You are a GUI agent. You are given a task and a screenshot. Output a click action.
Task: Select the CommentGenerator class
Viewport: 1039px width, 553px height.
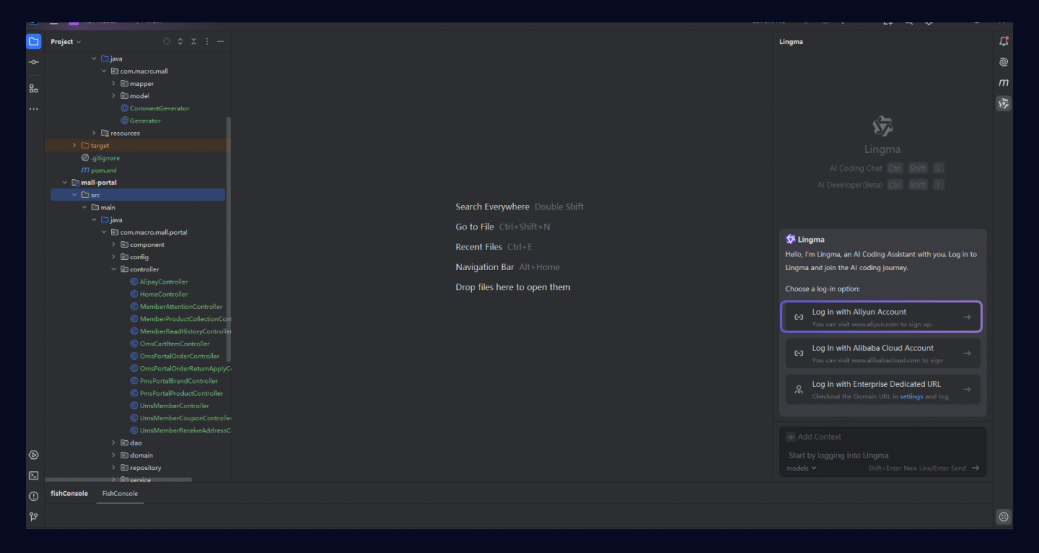pyautogui.click(x=159, y=109)
